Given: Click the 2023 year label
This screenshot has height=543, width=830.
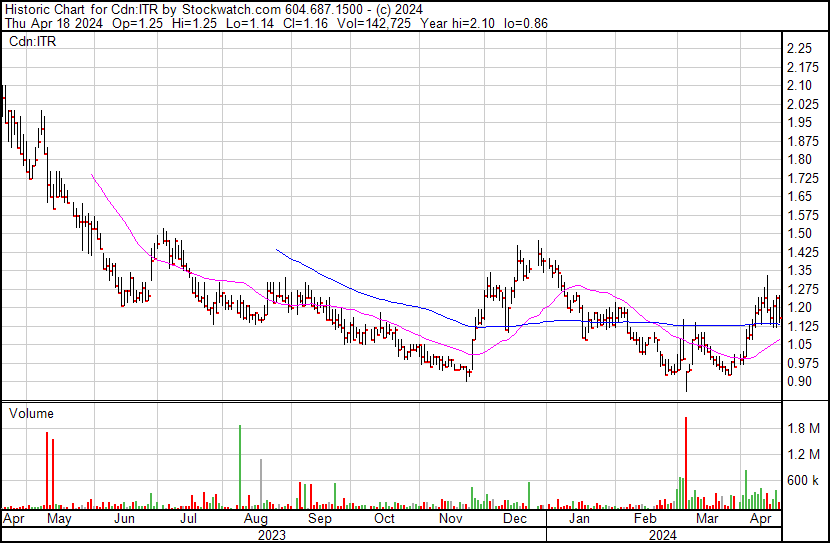Looking at the screenshot, I should pos(272,535).
